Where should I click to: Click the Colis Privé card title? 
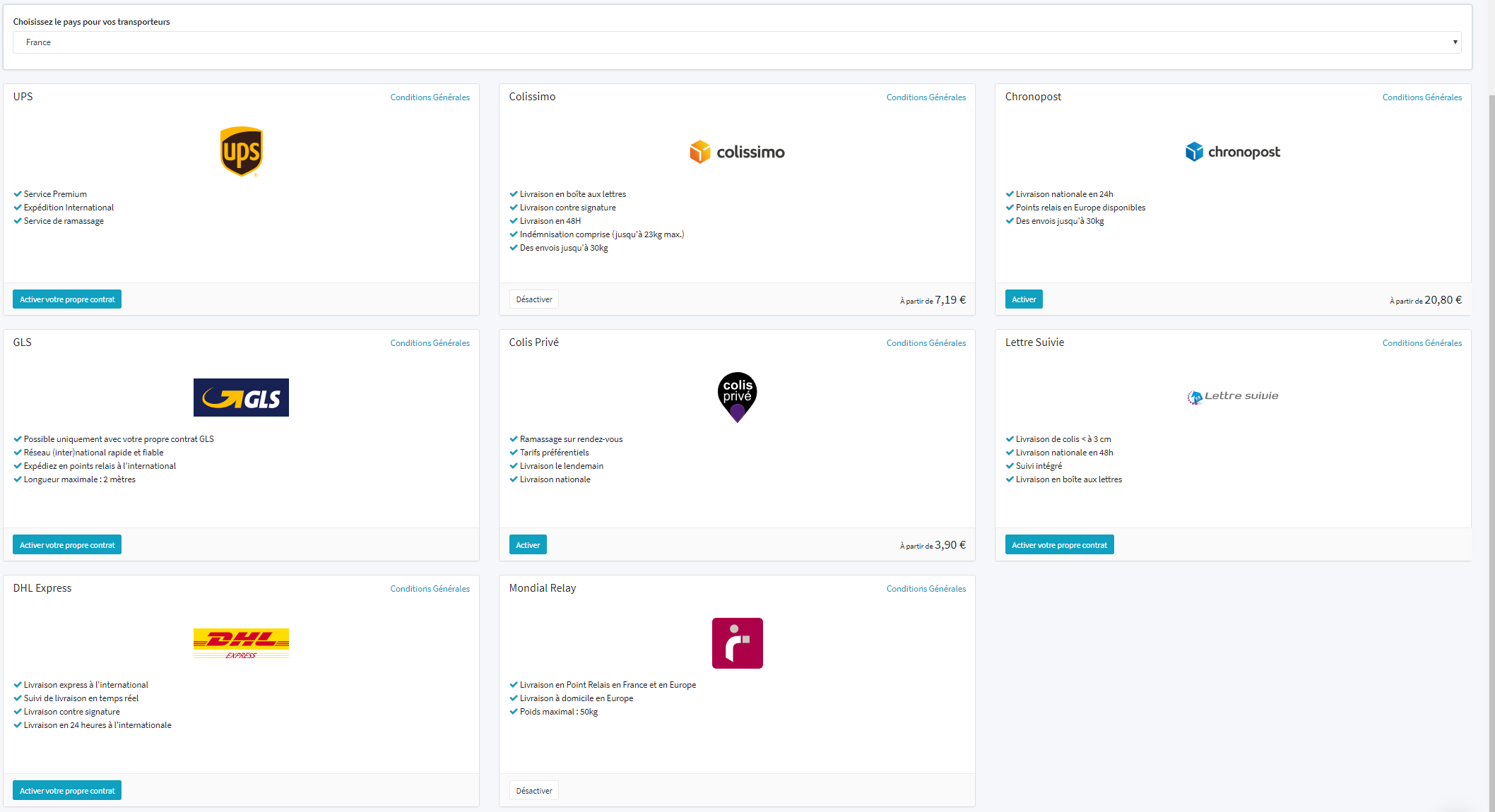(x=533, y=342)
